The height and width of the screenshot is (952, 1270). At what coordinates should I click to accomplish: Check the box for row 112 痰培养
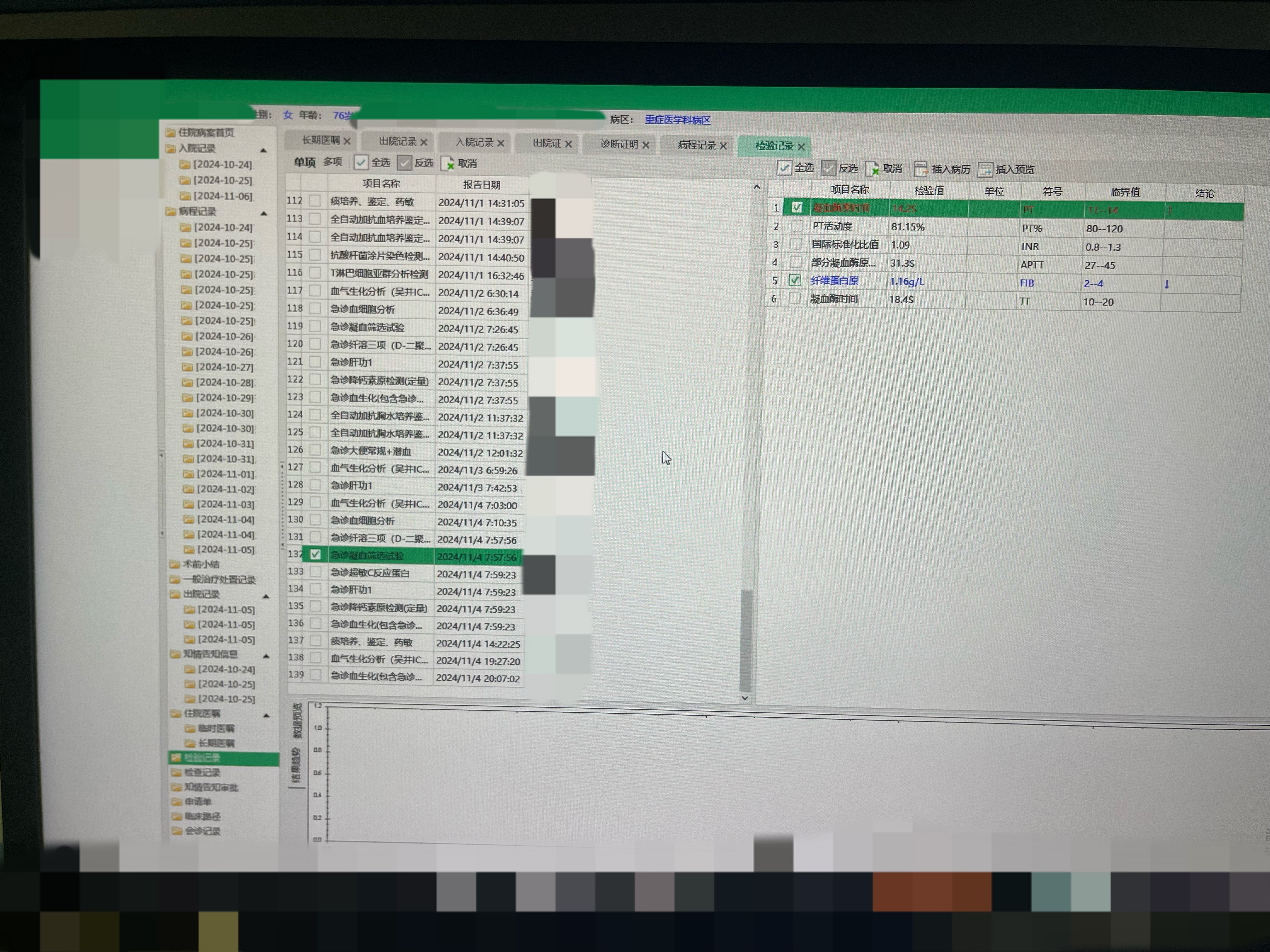pyautogui.click(x=315, y=201)
